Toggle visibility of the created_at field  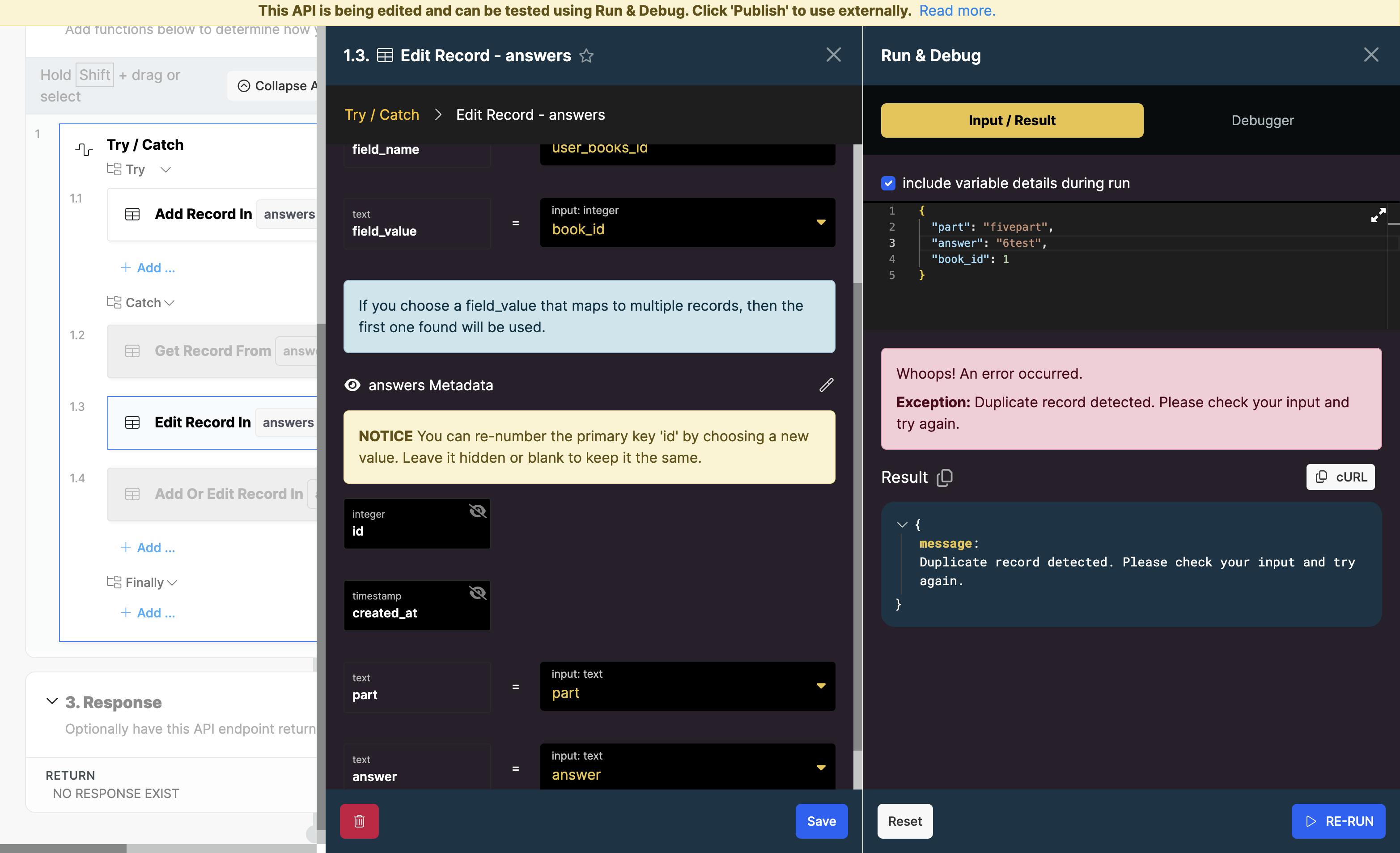[477, 593]
